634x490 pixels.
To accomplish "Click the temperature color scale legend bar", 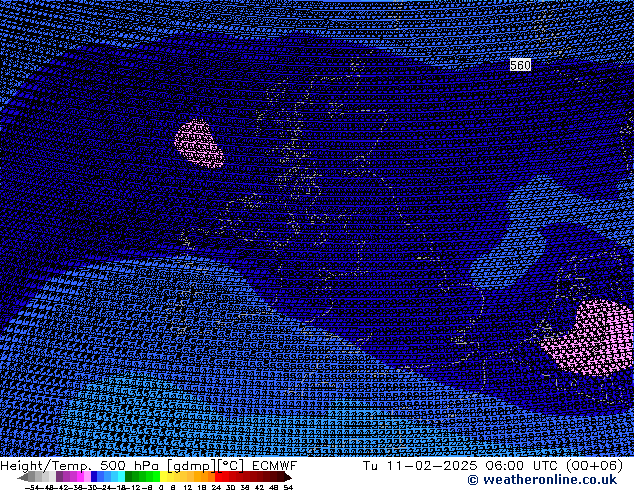I will 154,477.
